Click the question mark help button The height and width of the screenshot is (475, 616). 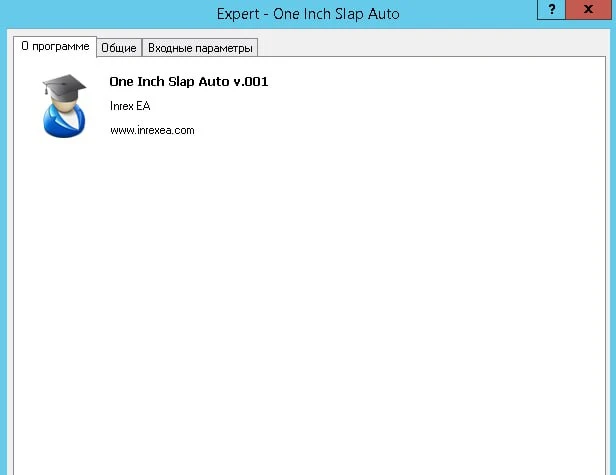pyautogui.click(x=551, y=9)
